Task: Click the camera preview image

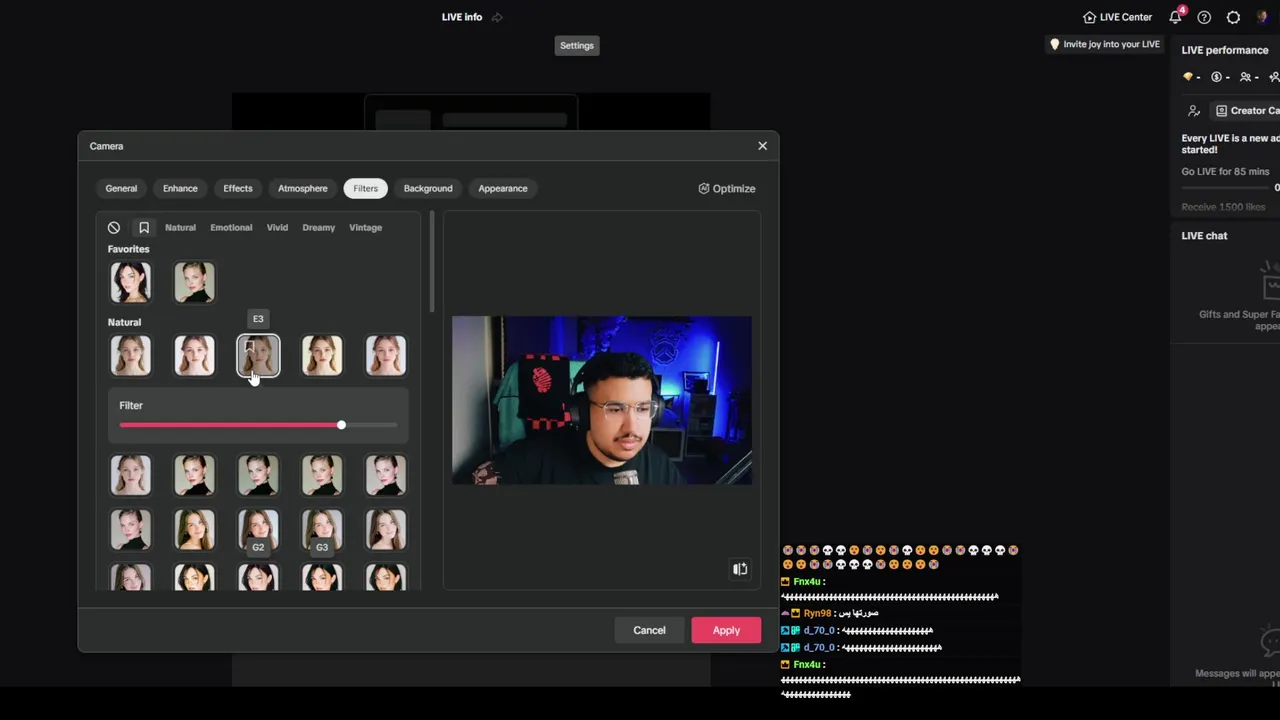Action: click(x=602, y=400)
